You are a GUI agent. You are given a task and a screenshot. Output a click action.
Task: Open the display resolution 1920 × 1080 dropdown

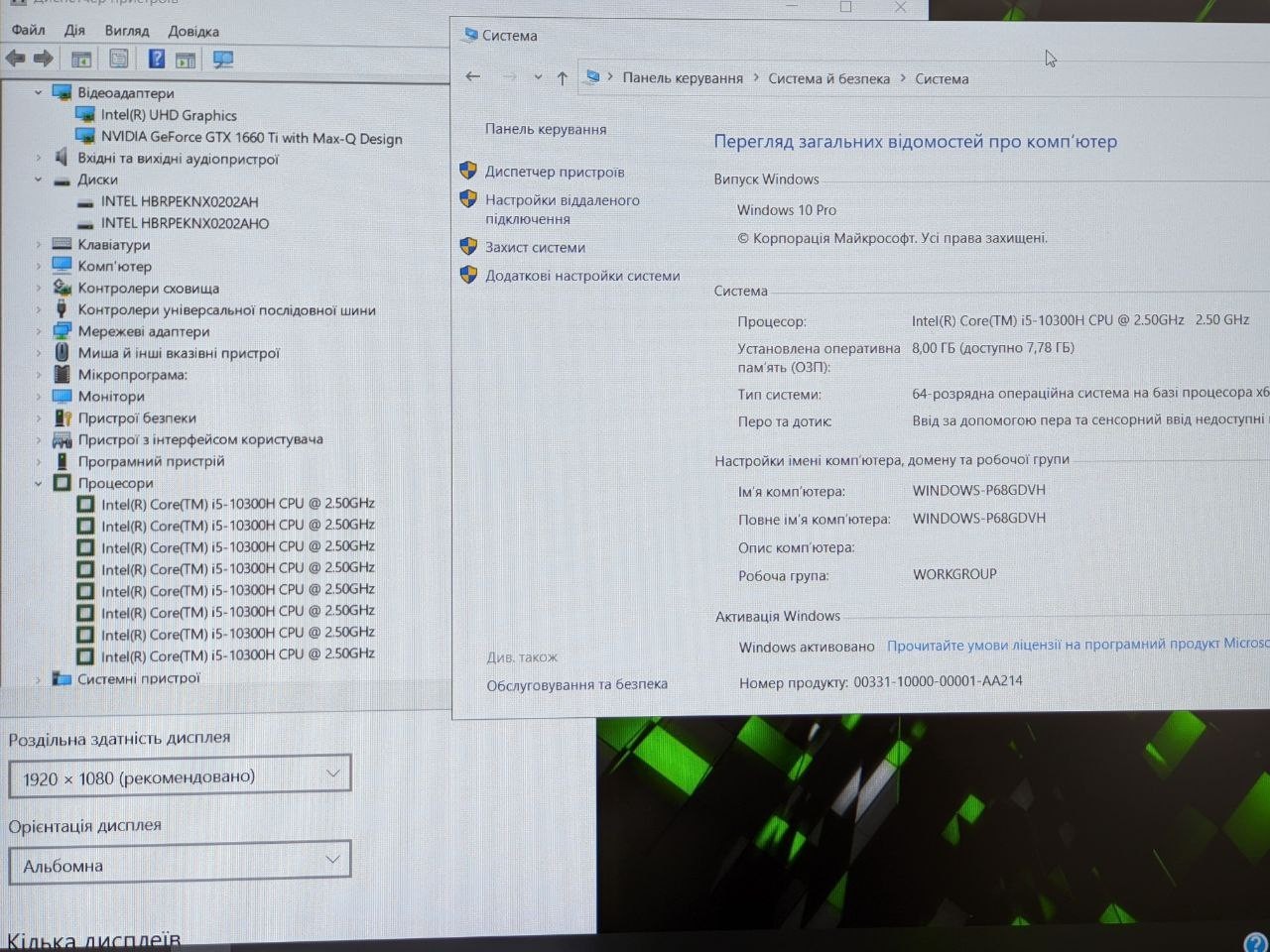click(180, 775)
